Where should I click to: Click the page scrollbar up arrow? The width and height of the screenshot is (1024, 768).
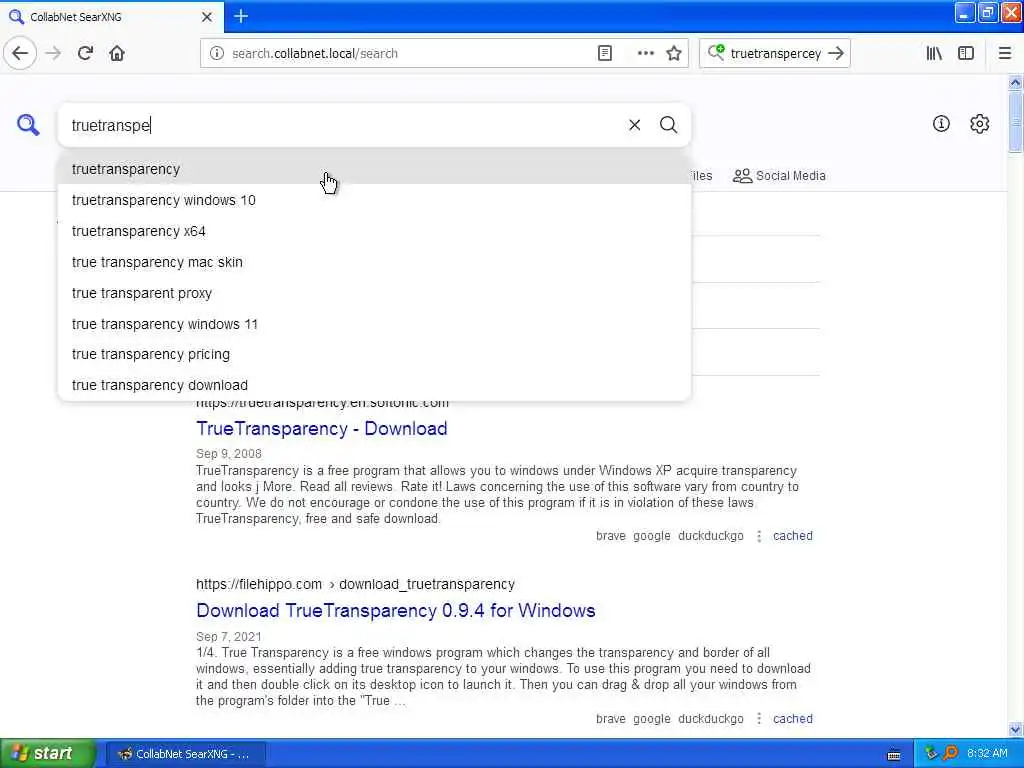pos(1015,82)
